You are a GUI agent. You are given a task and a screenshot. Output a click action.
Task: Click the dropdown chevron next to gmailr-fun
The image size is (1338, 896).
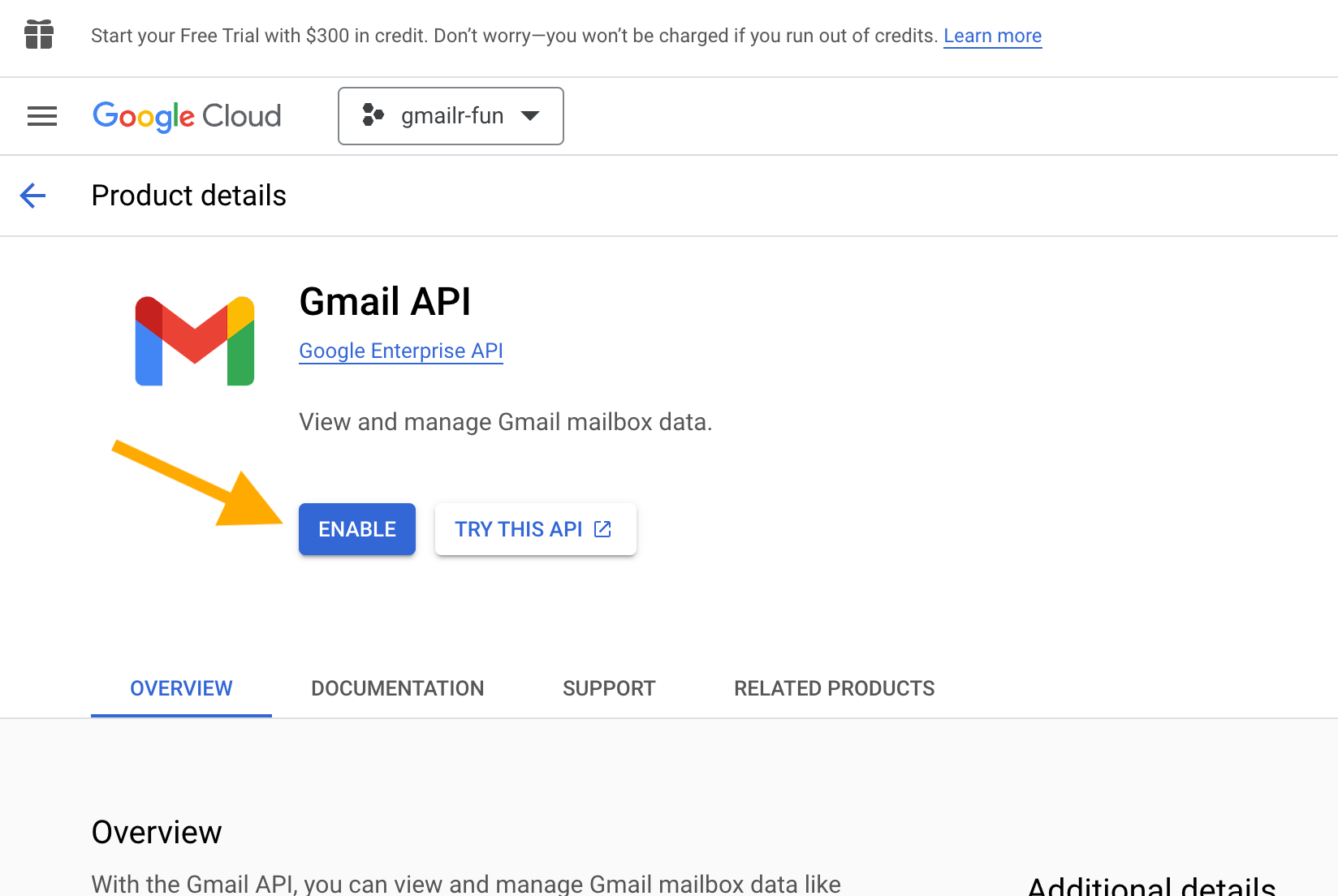tap(530, 116)
